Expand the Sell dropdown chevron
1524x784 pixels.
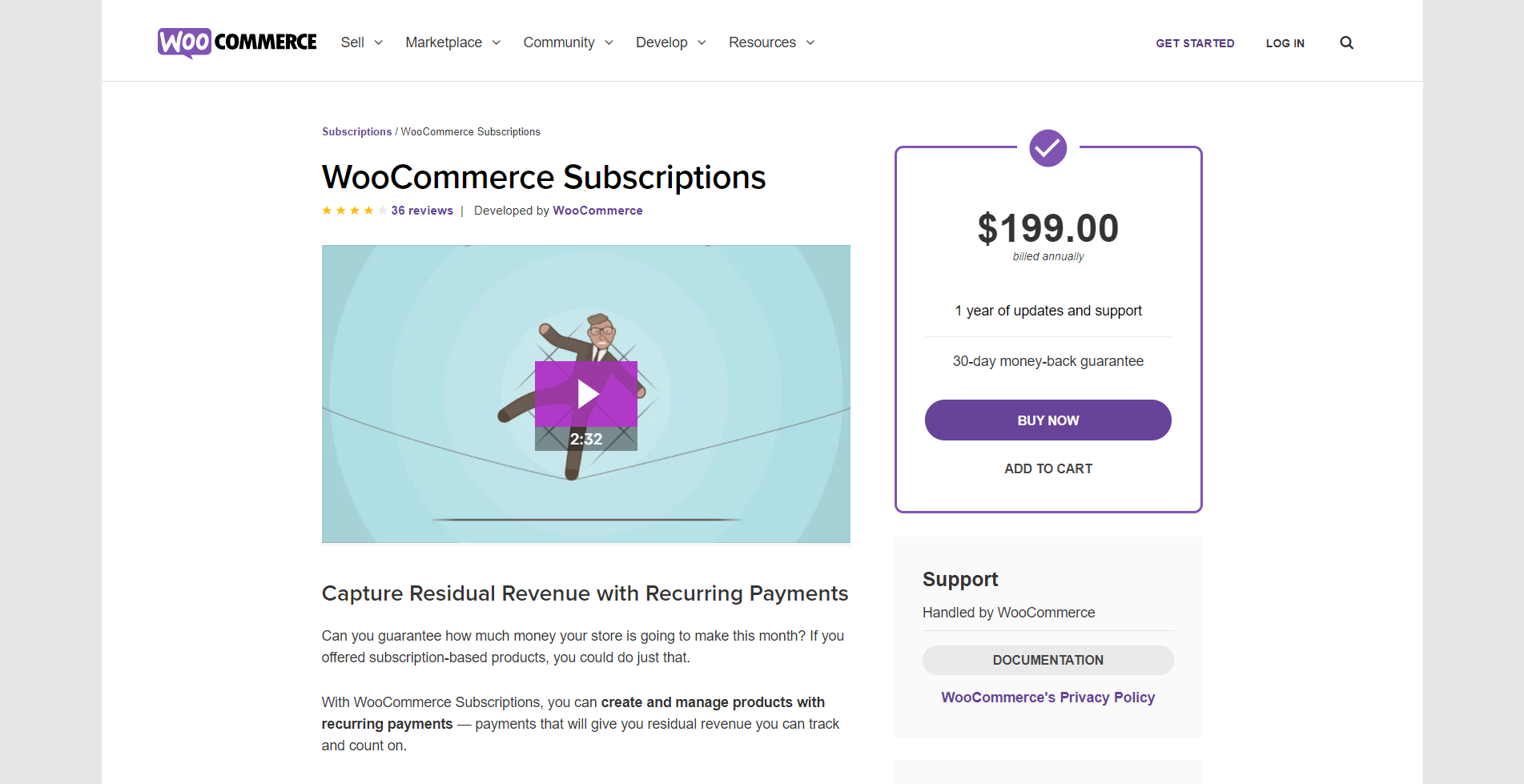coord(379,42)
